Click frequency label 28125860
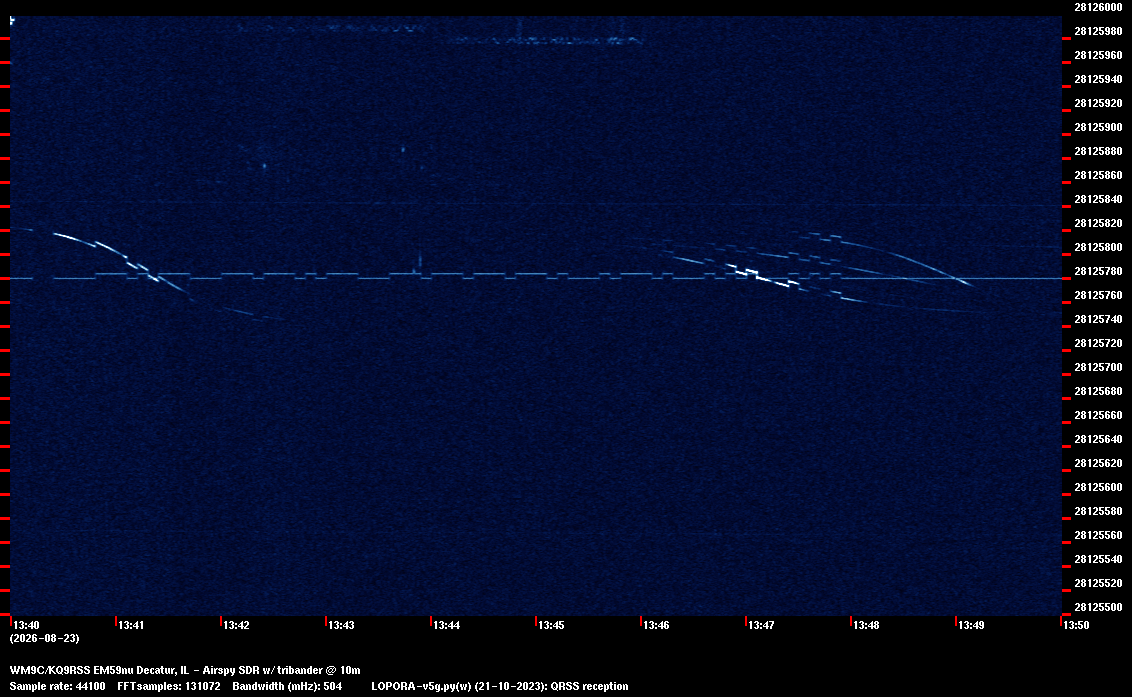The image size is (1132, 697). [x=1098, y=176]
